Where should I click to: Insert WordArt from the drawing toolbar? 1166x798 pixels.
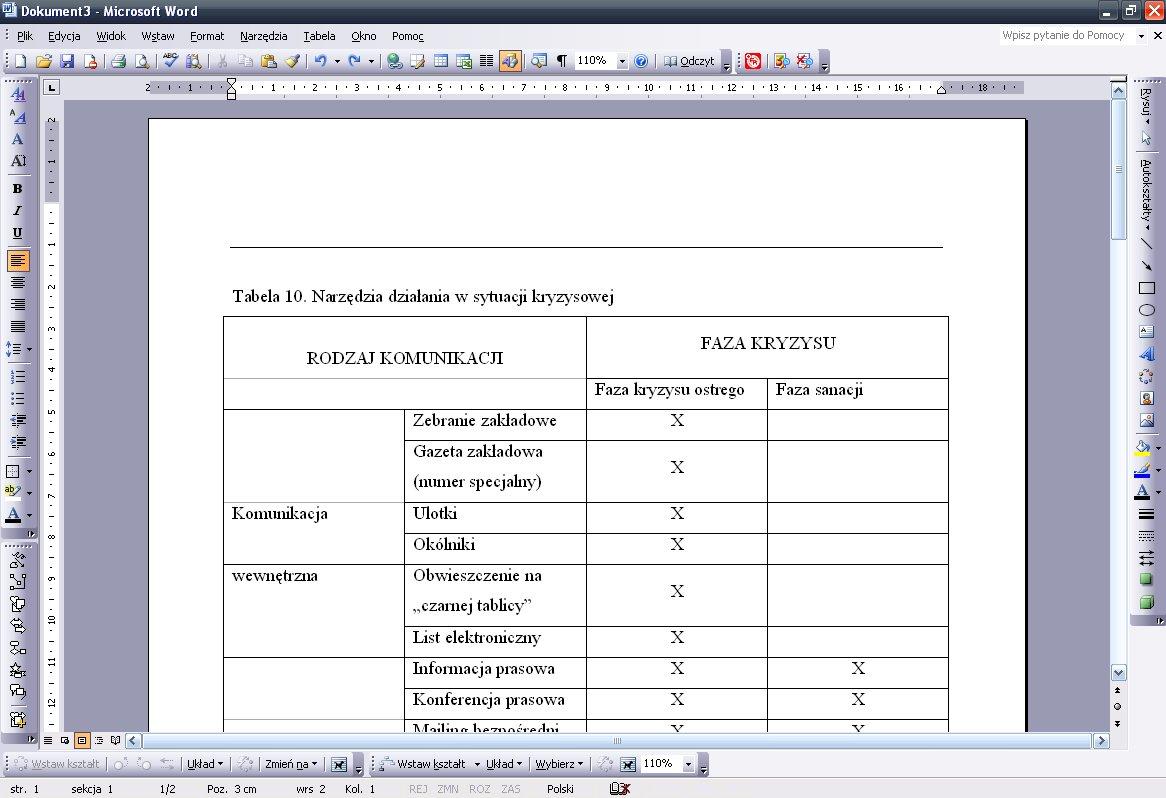[x=1147, y=354]
